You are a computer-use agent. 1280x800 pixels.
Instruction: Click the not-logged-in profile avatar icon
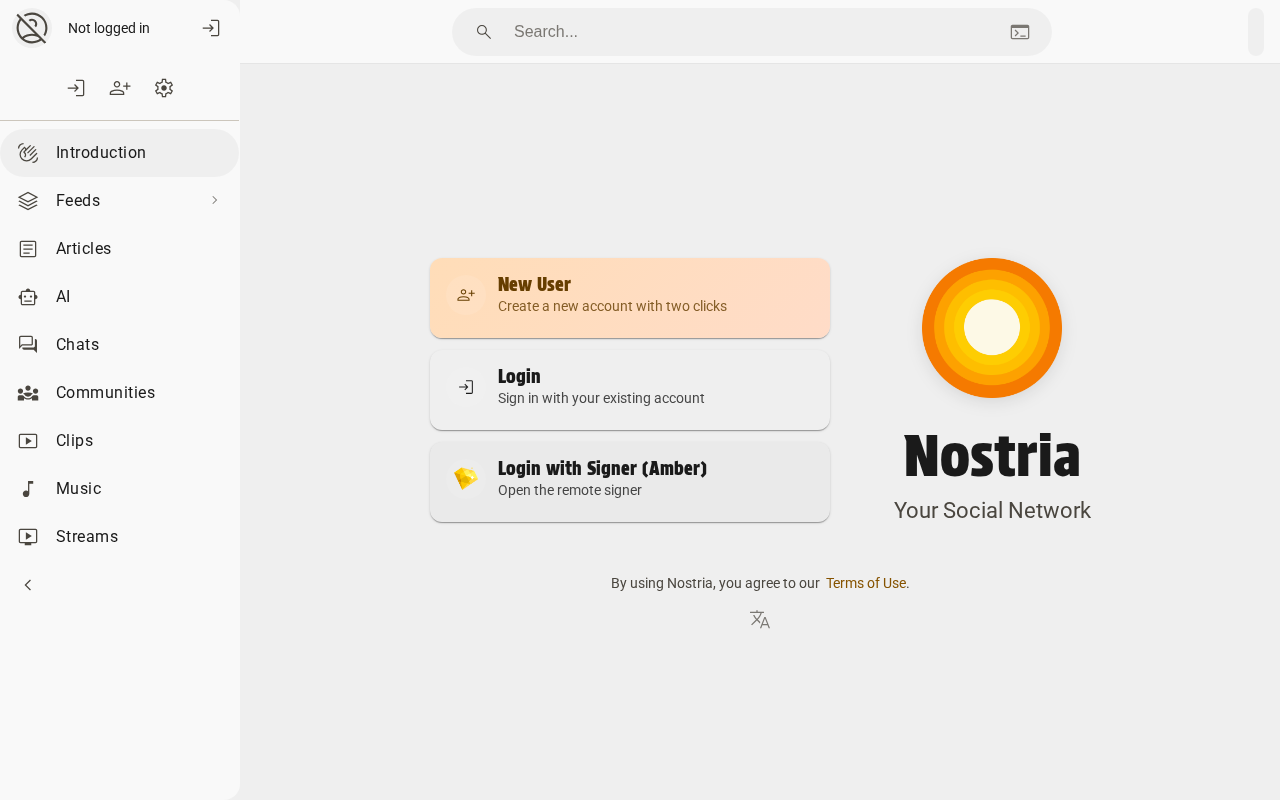[32, 28]
